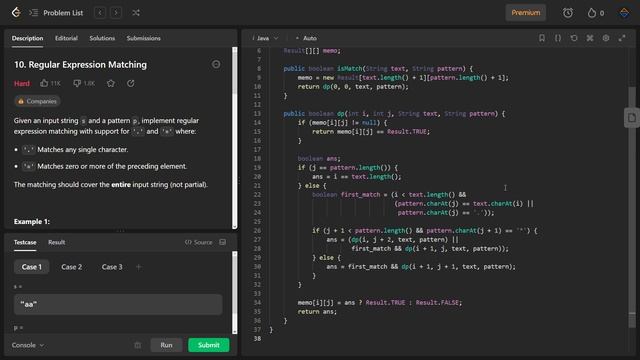The width and height of the screenshot is (640, 360).
Task: Select test Case 3
Action: click(x=112, y=267)
